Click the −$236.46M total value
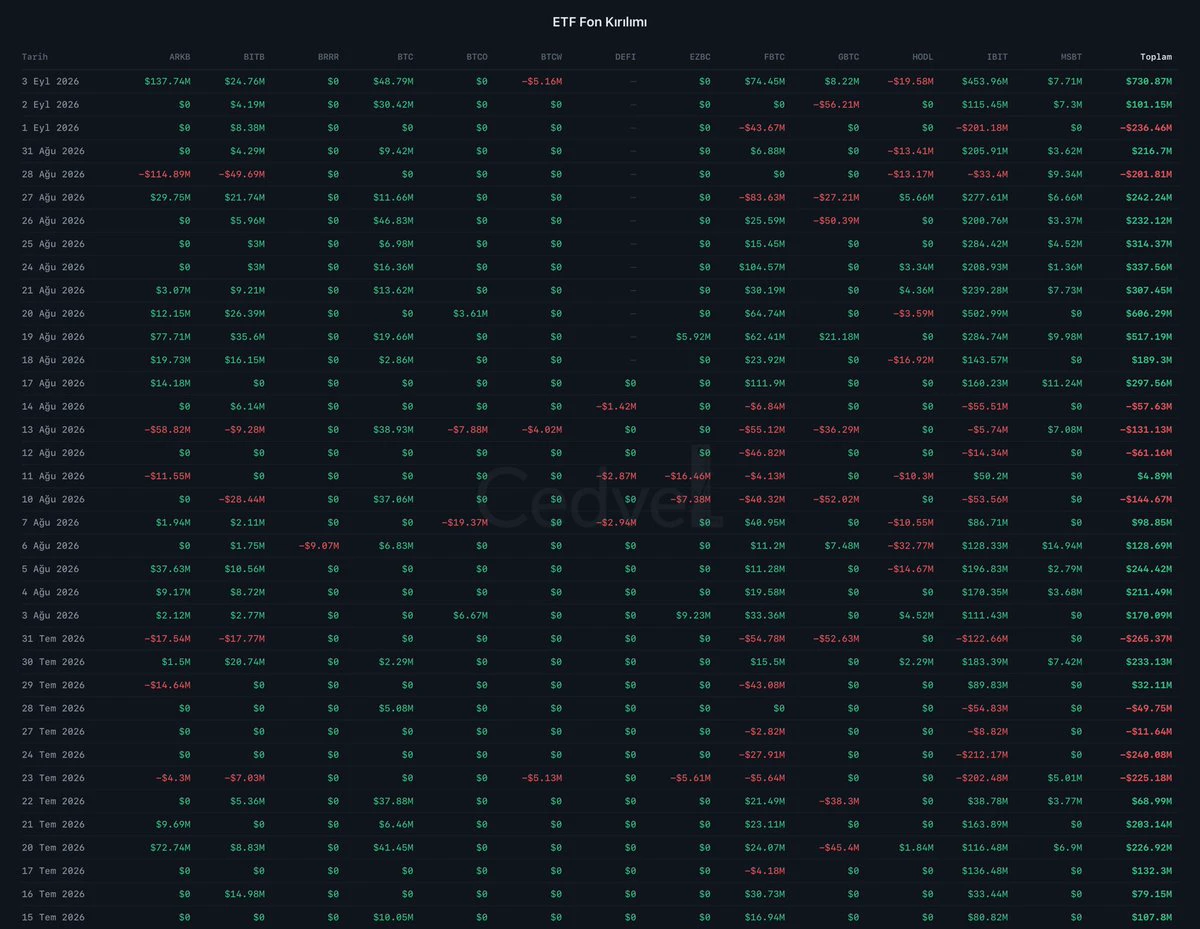 (1145, 127)
